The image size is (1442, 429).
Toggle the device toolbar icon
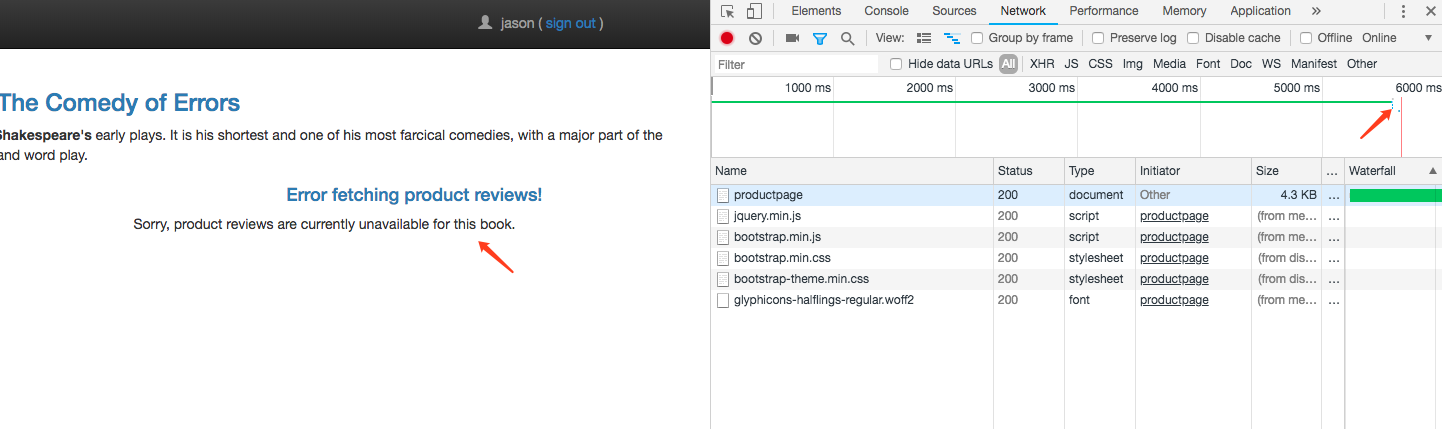[754, 12]
